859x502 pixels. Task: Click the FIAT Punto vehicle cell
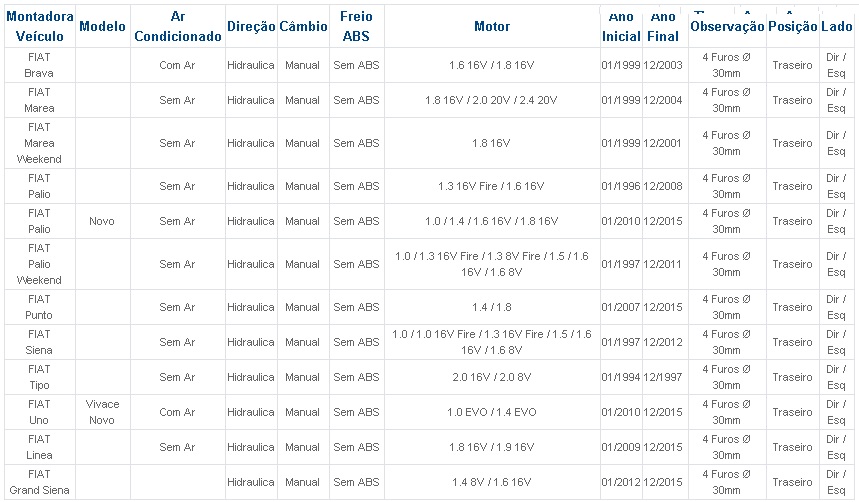(x=39, y=307)
